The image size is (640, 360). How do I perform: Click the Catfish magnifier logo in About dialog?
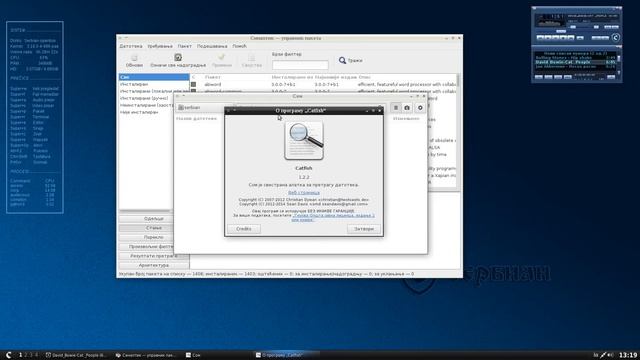[x=304, y=140]
